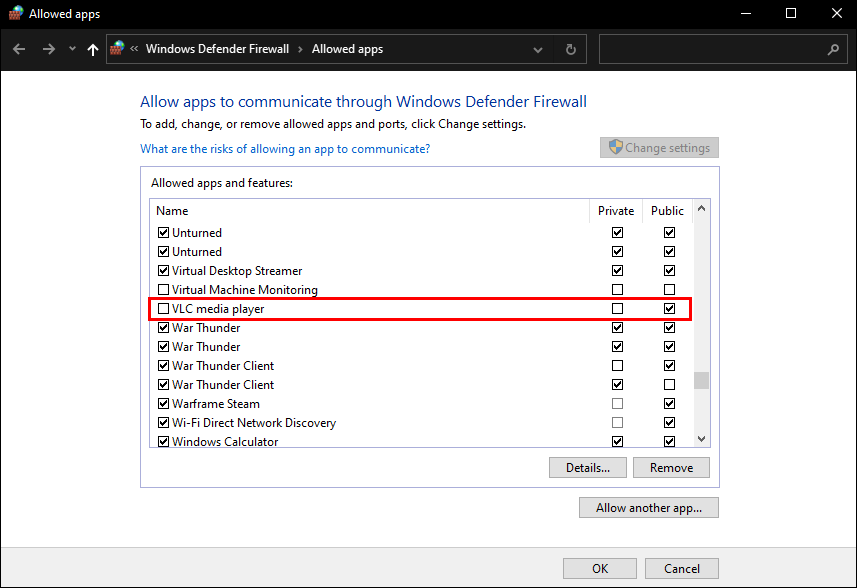Click the firewall icon in address bar

tap(118, 49)
